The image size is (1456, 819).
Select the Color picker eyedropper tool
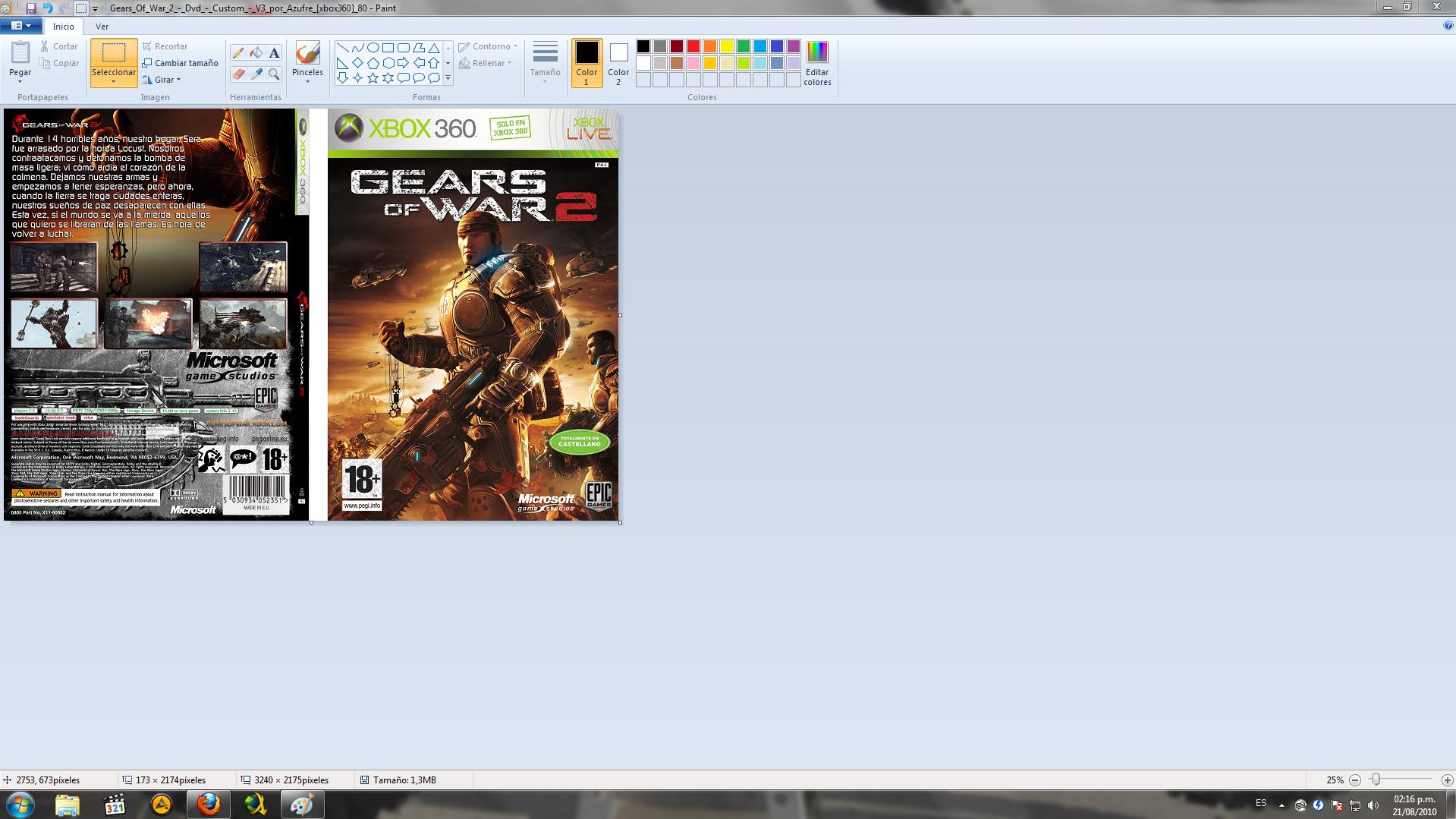coord(256,74)
